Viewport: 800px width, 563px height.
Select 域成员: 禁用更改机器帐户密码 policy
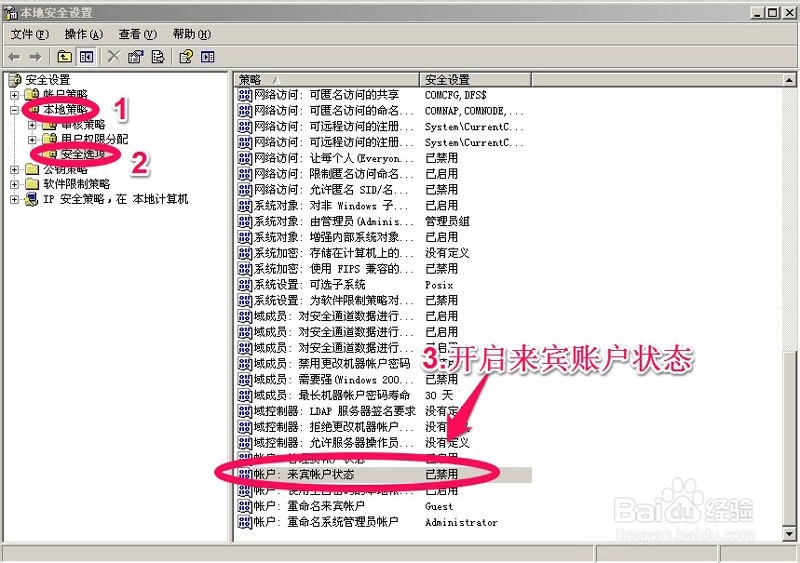tap(332, 364)
